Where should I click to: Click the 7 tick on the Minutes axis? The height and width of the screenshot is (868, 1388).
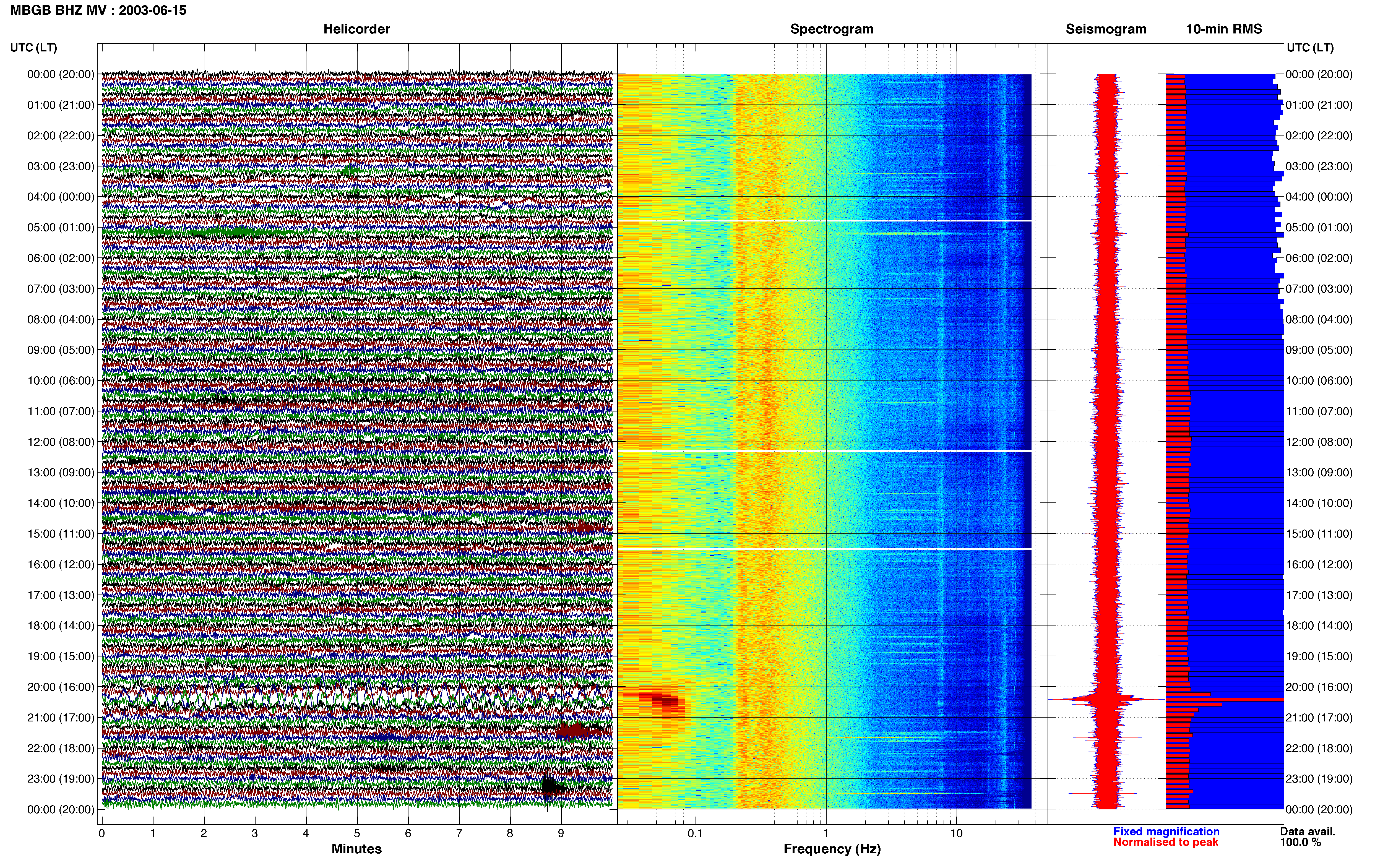459,833
